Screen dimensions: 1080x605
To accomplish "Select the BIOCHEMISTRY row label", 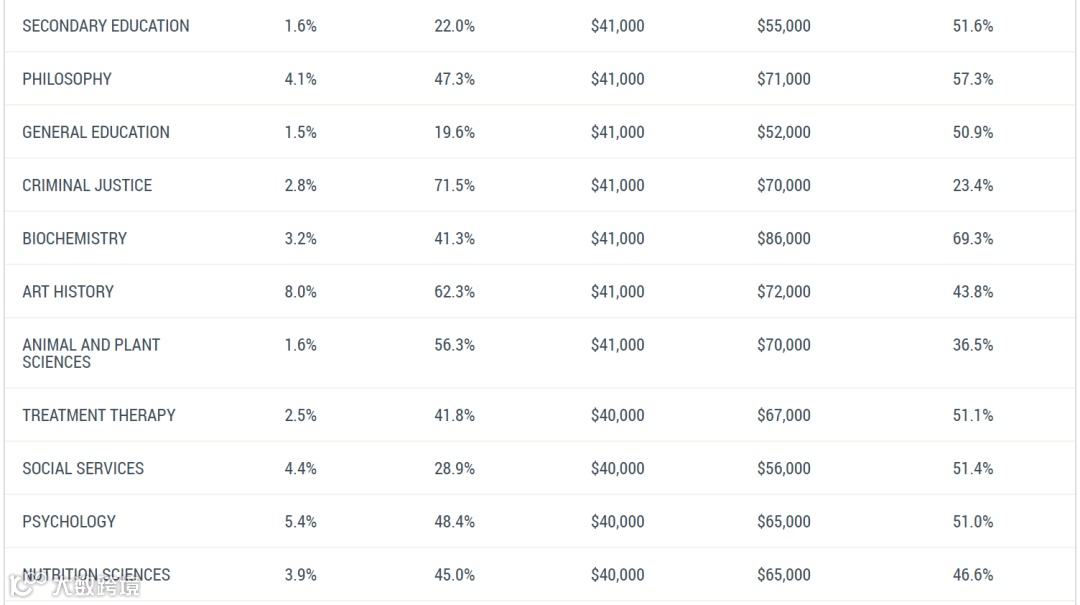I will click(x=75, y=238).
